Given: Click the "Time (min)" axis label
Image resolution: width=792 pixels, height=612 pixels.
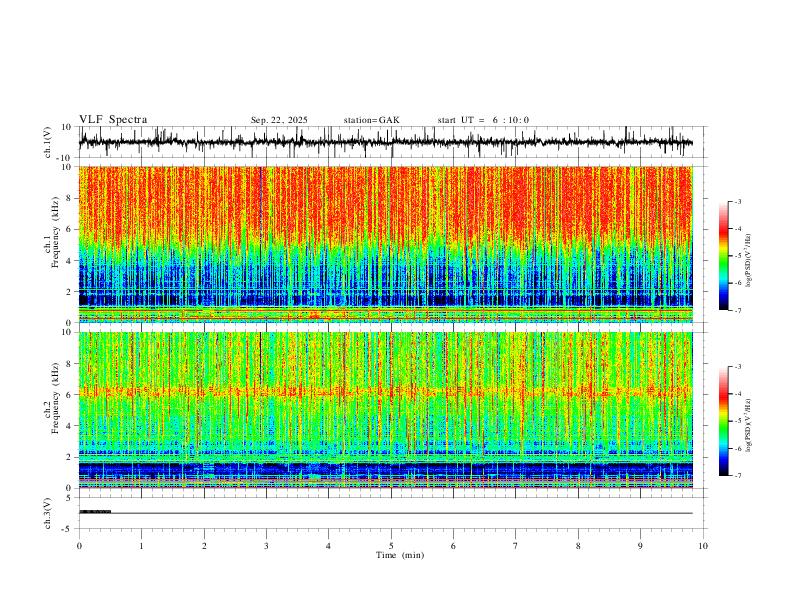Looking at the screenshot, I should coord(400,555).
